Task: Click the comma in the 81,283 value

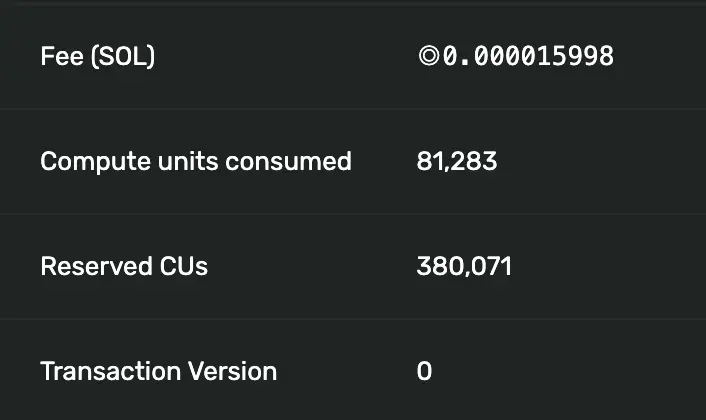Action: point(445,168)
